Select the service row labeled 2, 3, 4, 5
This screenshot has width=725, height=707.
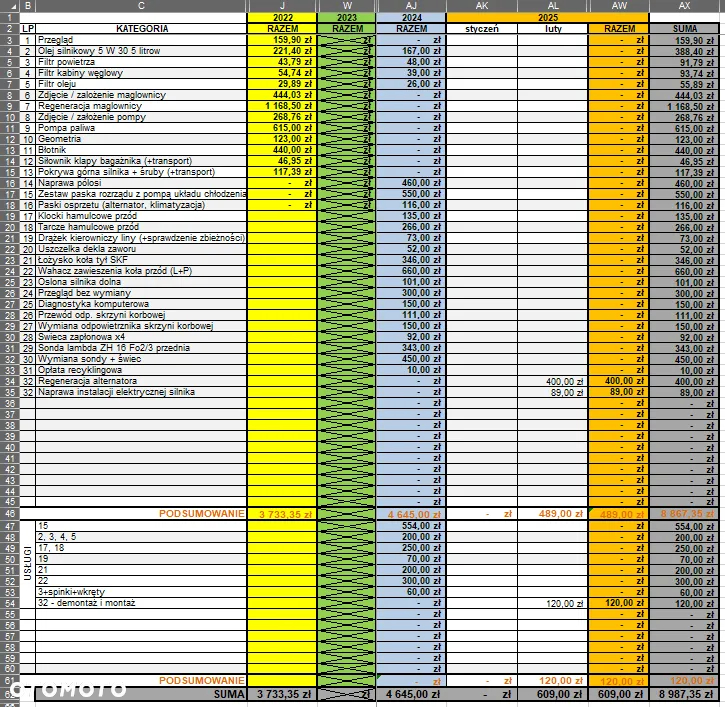click(x=141, y=537)
